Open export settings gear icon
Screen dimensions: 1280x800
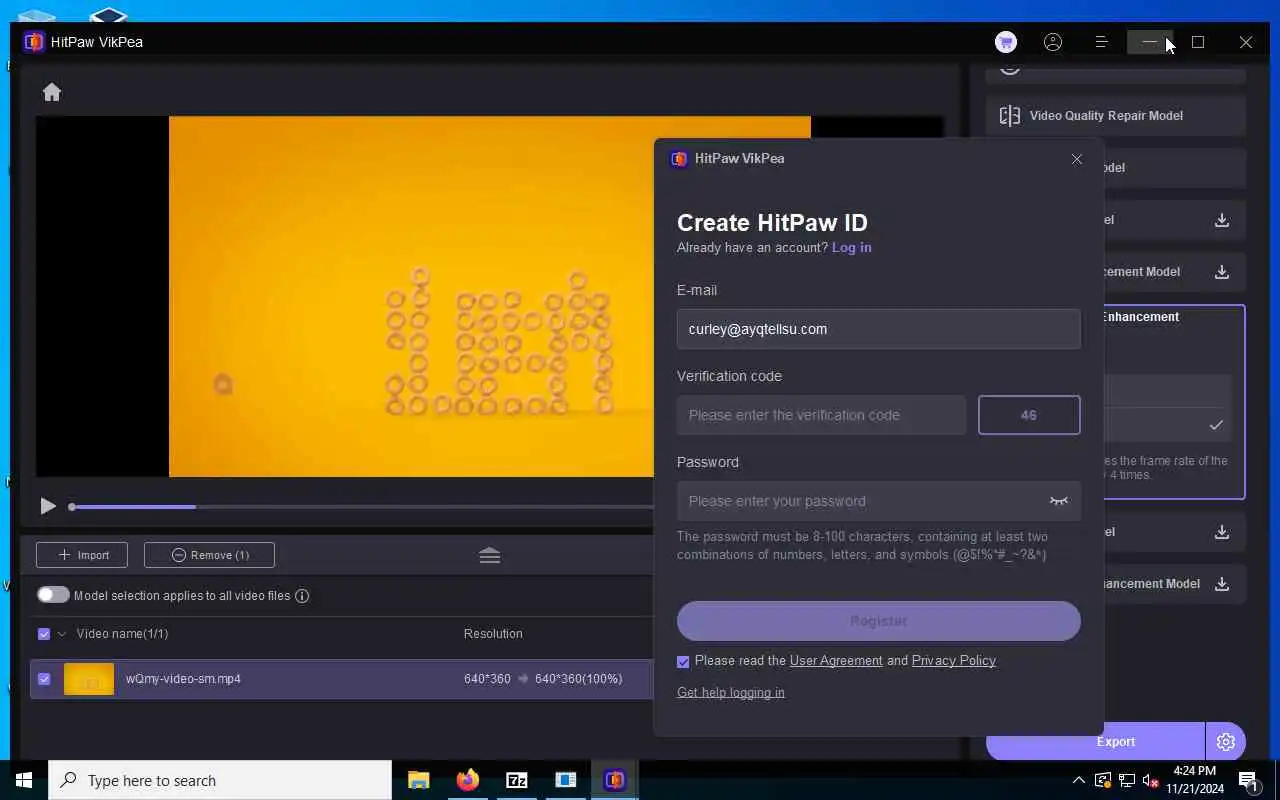tap(1226, 742)
